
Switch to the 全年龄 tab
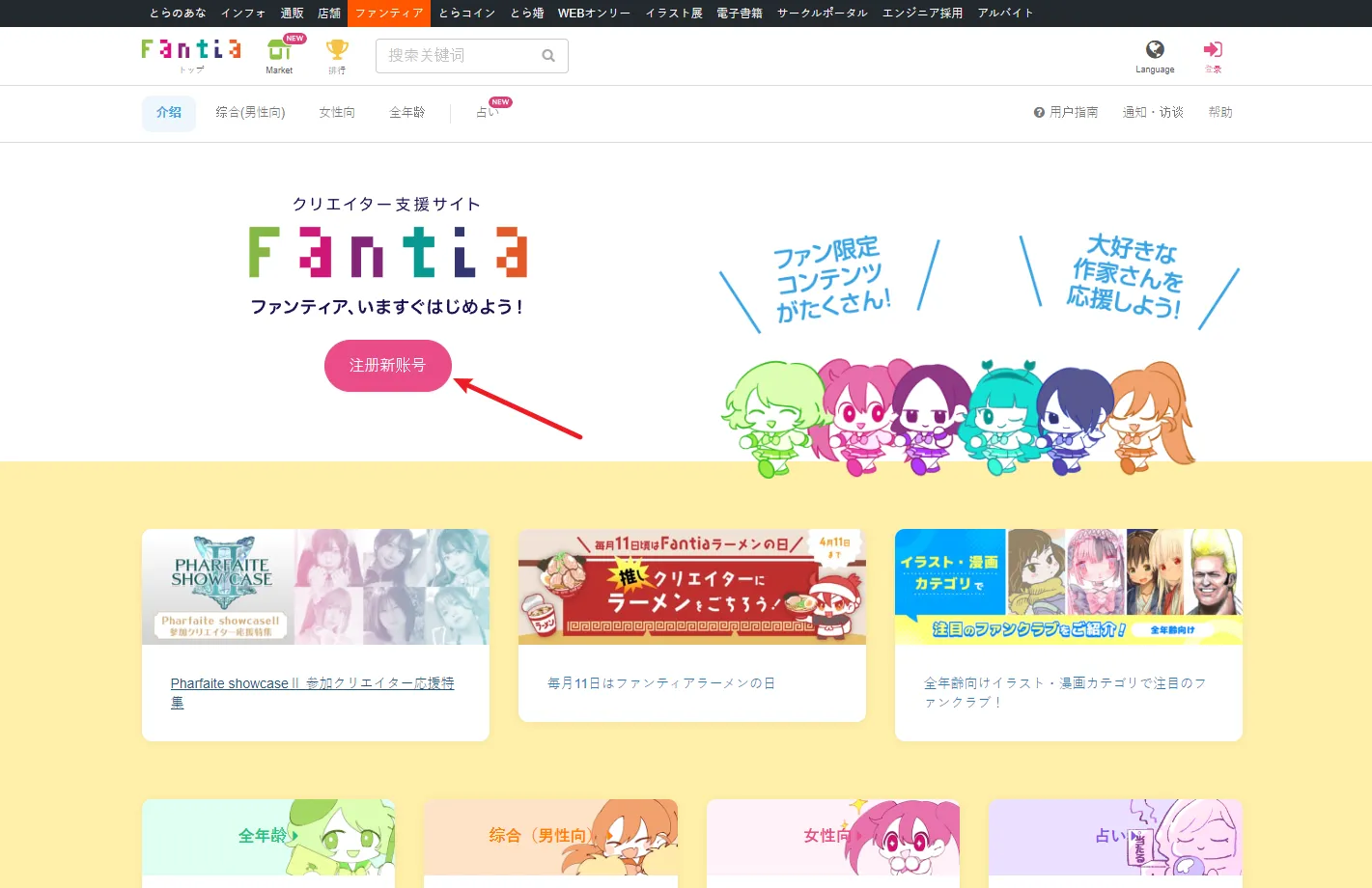[406, 112]
